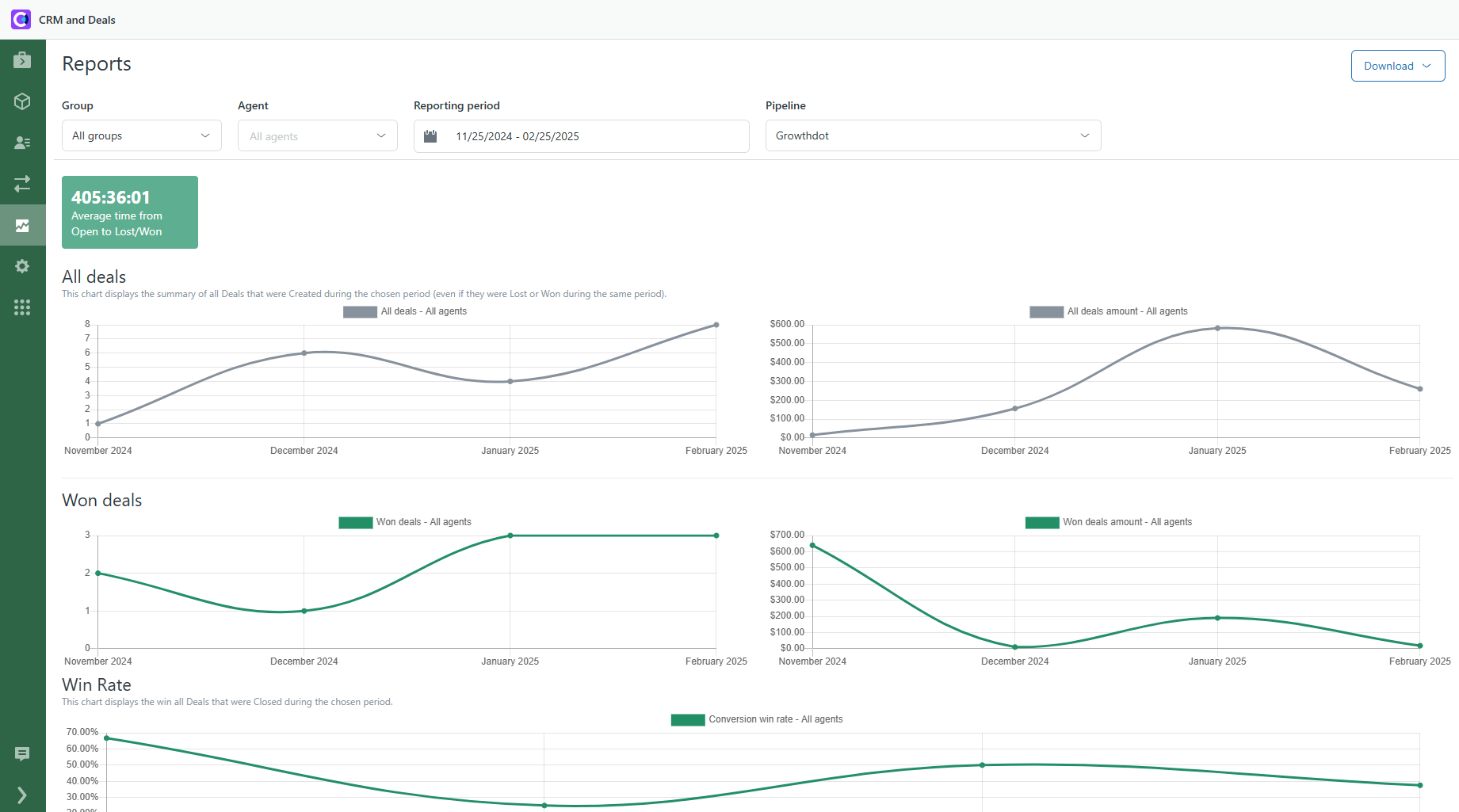
Task: Open the Contacts icon in sidebar
Action: [x=22, y=143]
